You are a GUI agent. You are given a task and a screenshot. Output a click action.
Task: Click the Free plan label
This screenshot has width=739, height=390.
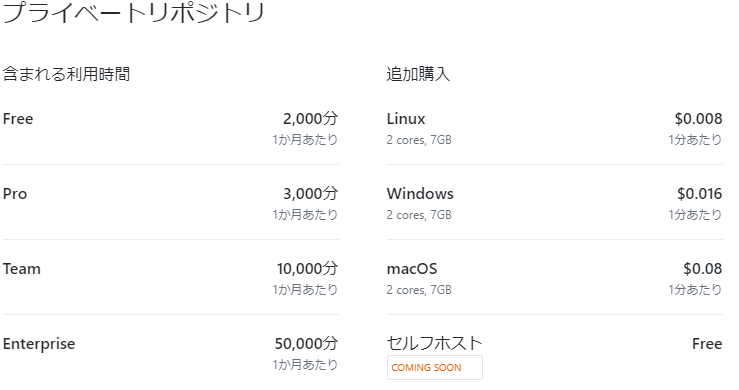(18, 119)
